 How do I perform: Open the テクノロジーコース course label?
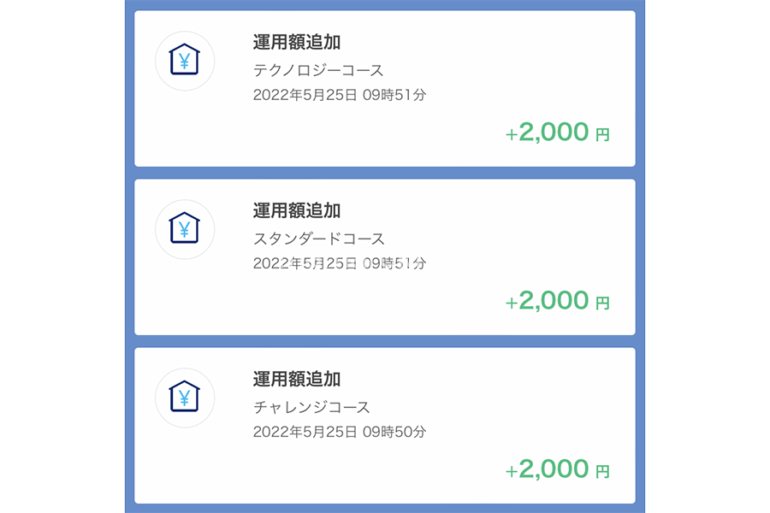318,70
